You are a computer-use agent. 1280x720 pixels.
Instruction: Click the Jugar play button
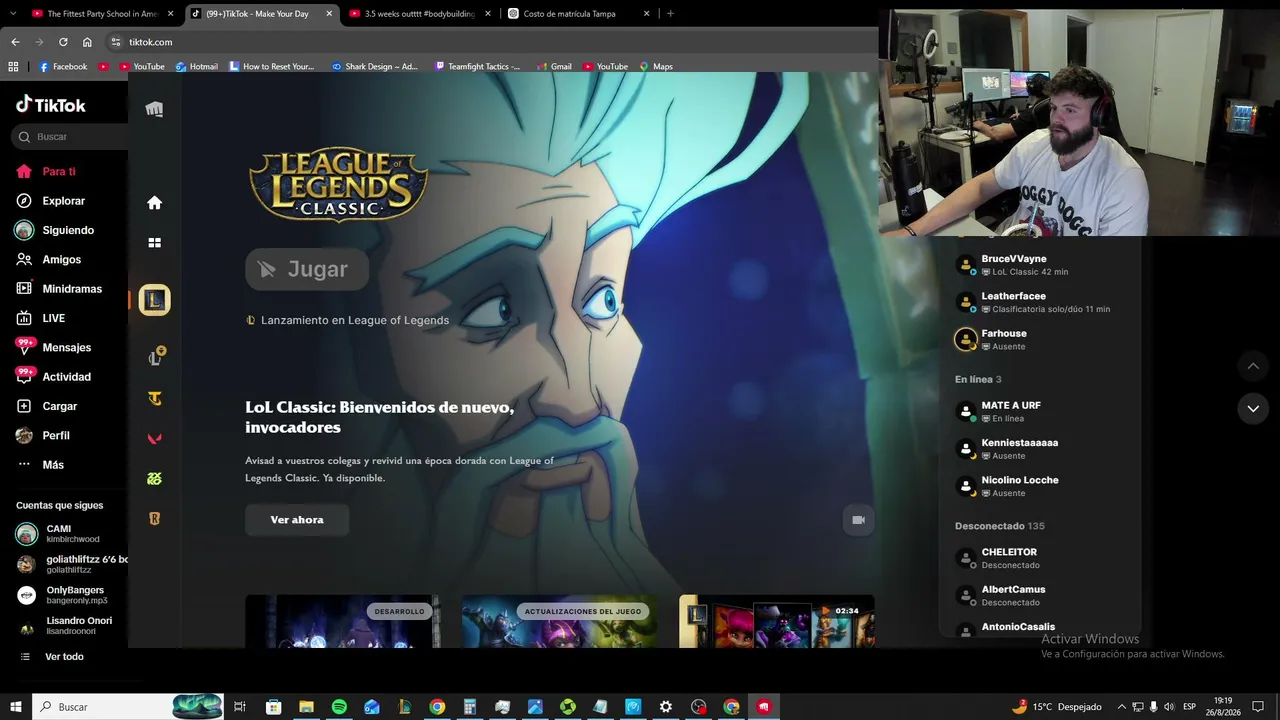(x=307, y=269)
